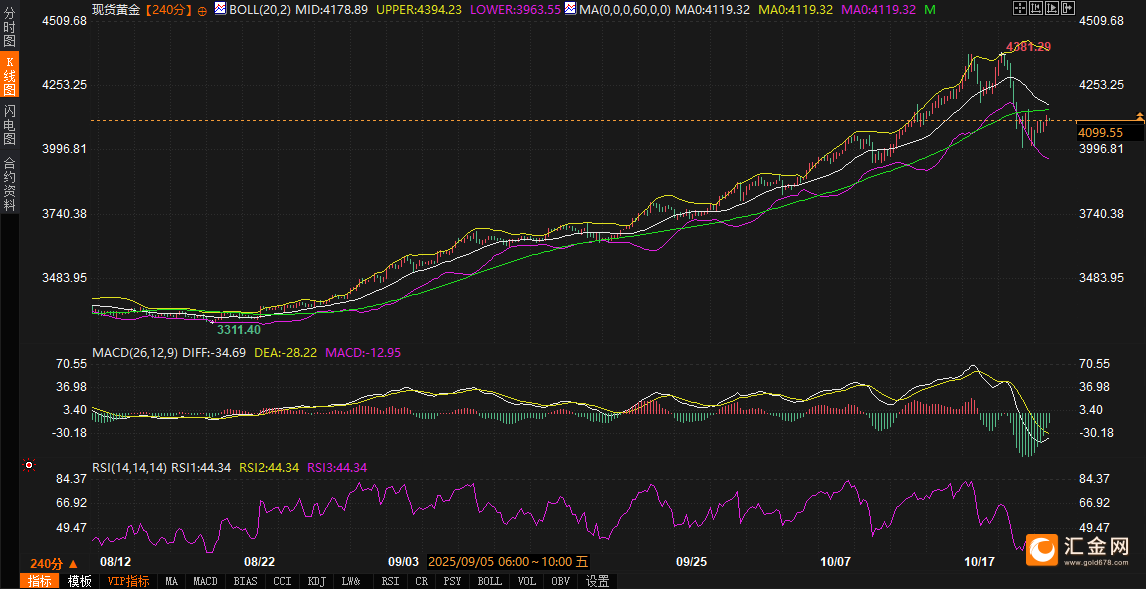Viewport: 1146px width, 589px height.
Task: Expand the green M marker after MA values
Action: tap(930, 9)
